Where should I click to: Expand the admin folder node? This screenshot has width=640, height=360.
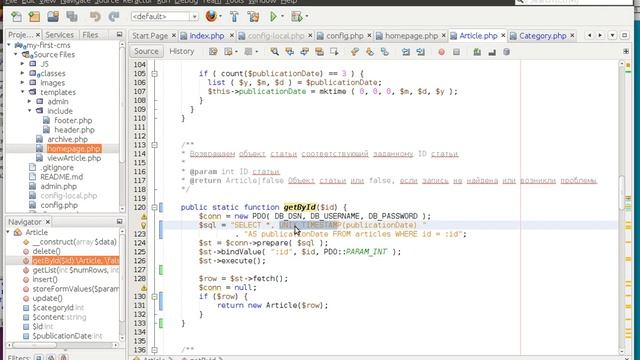(x=29, y=101)
